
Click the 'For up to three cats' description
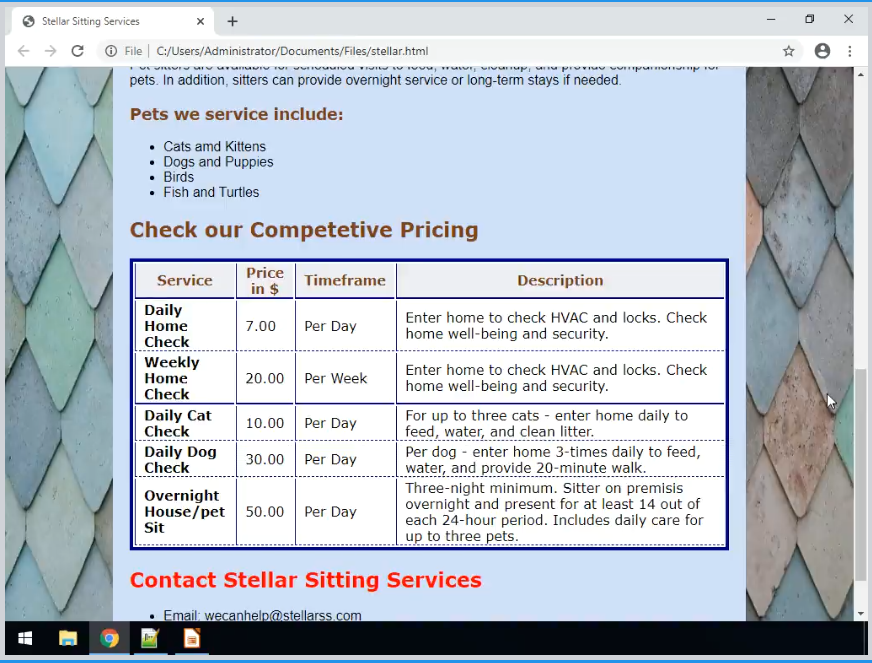pos(561,423)
